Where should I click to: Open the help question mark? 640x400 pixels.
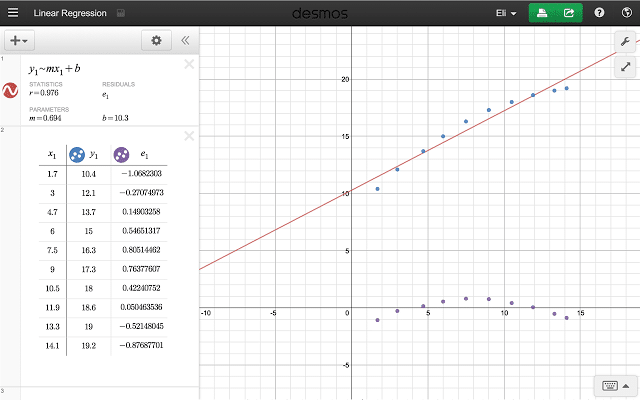599,13
